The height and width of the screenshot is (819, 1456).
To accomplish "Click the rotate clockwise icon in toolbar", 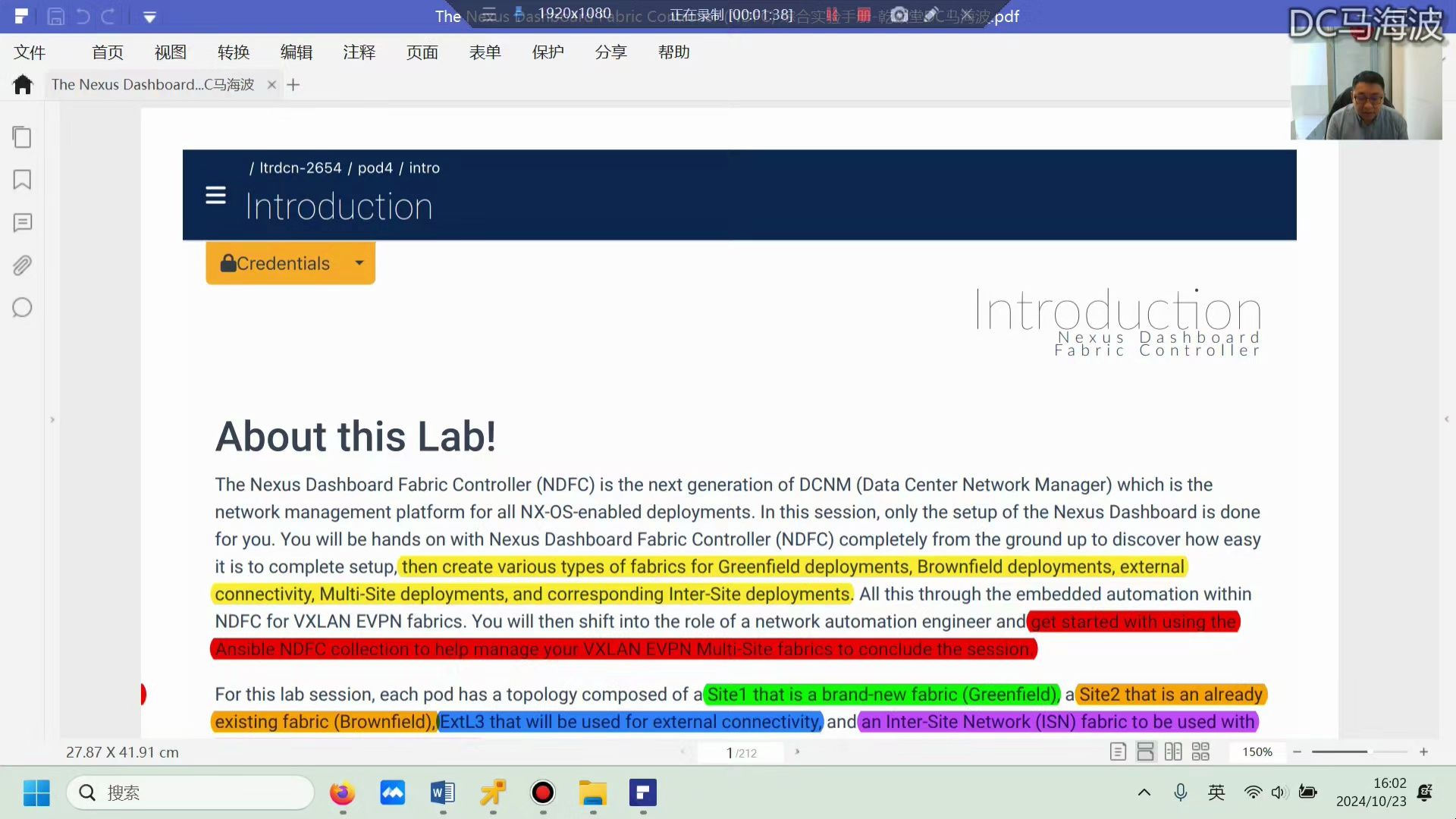I will point(108,15).
